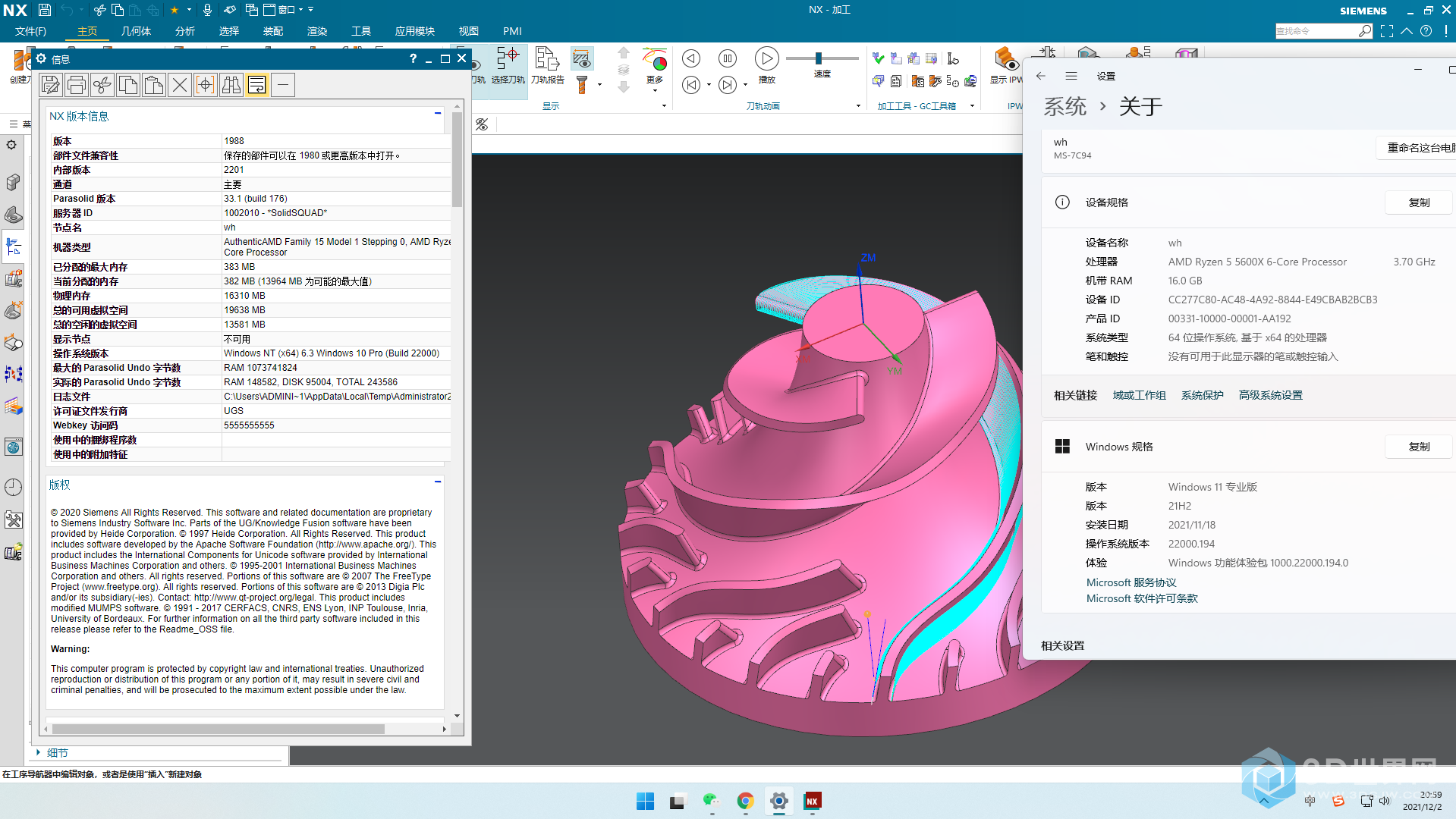Expand the 加工工具 - GC工具箱 group arrow
Image resolution: width=1456 pixels, height=819 pixels.
click(972, 106)
